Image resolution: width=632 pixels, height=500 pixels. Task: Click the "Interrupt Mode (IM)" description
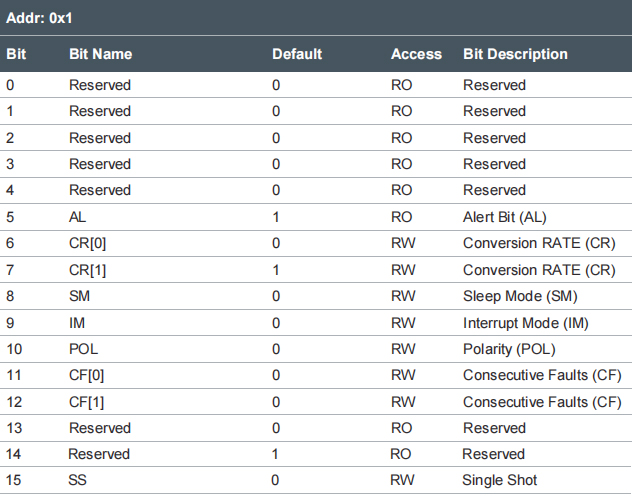526,322
